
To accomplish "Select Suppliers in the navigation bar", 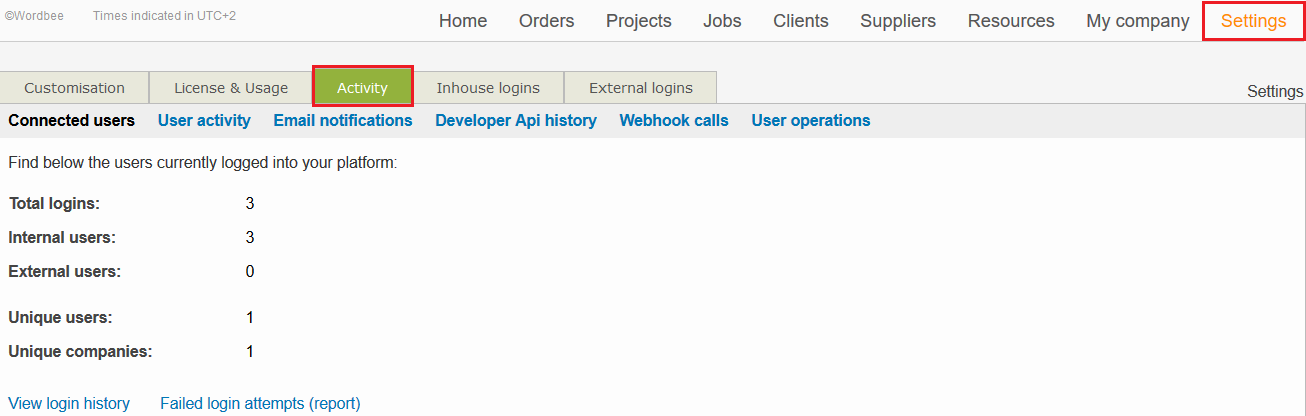I will pyautogui.click(x=898, y=21).
